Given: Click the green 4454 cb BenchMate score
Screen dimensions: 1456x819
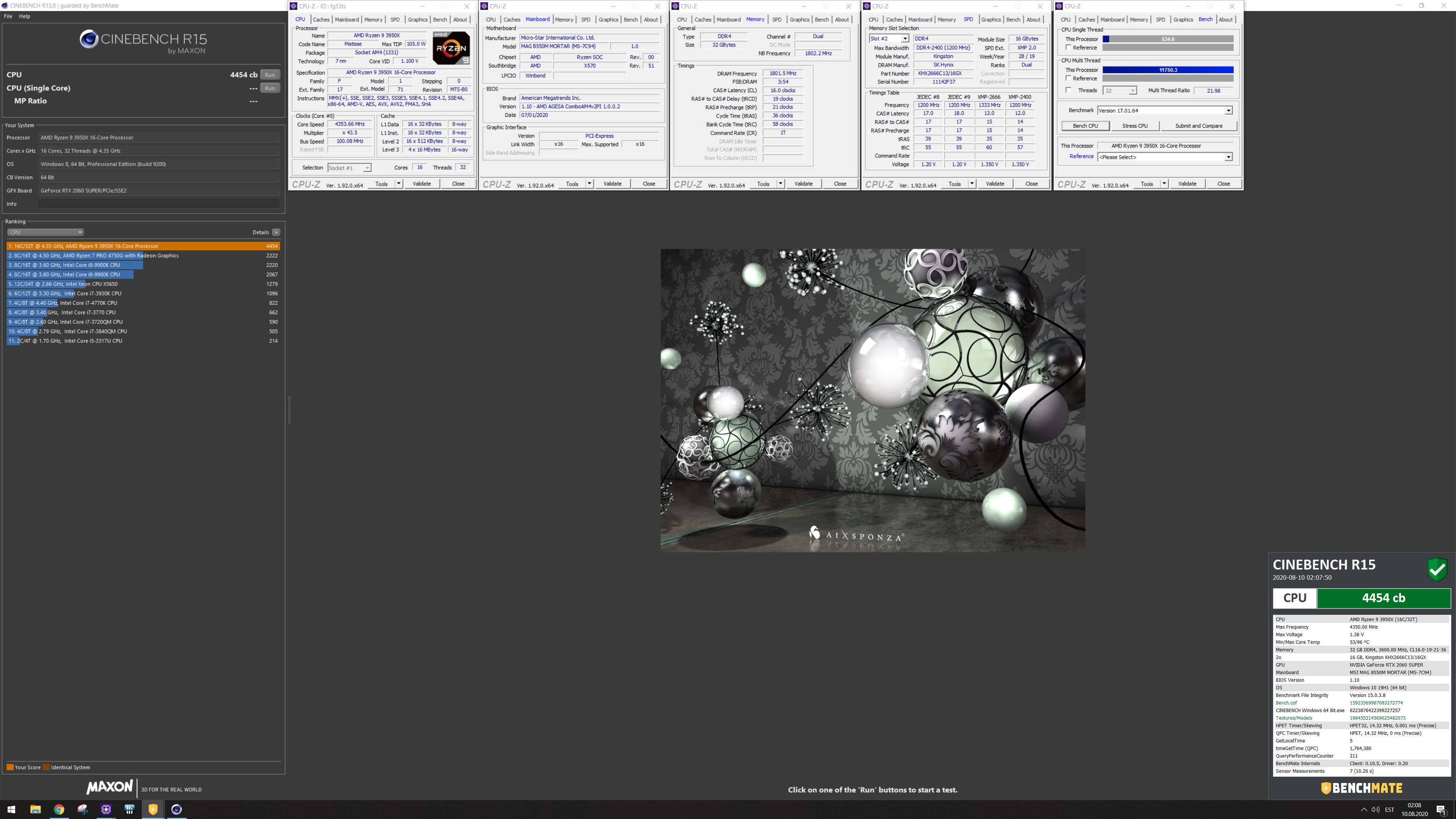Looking at the screenshot, I should (x=1383, y=598).
